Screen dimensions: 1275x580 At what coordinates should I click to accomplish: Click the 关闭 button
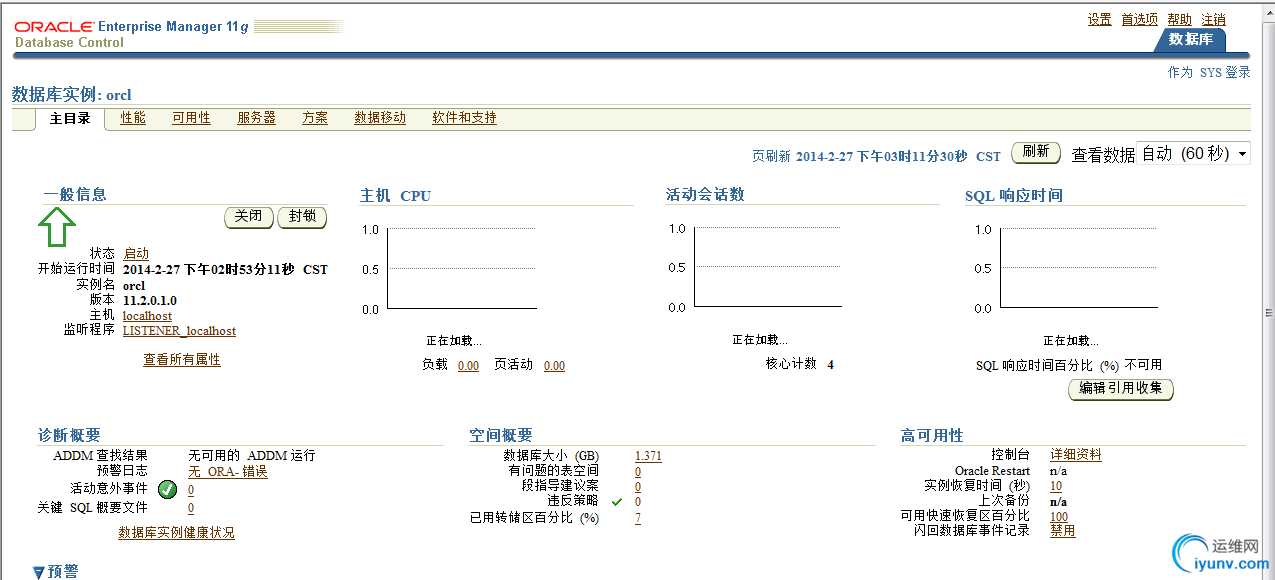coord(248,217)
